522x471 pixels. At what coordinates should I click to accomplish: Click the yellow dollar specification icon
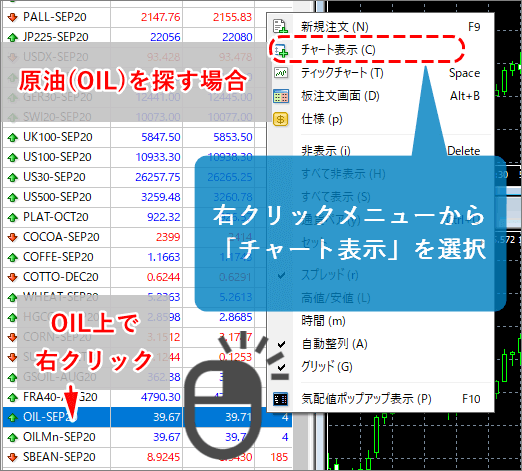tap(281, 119)
